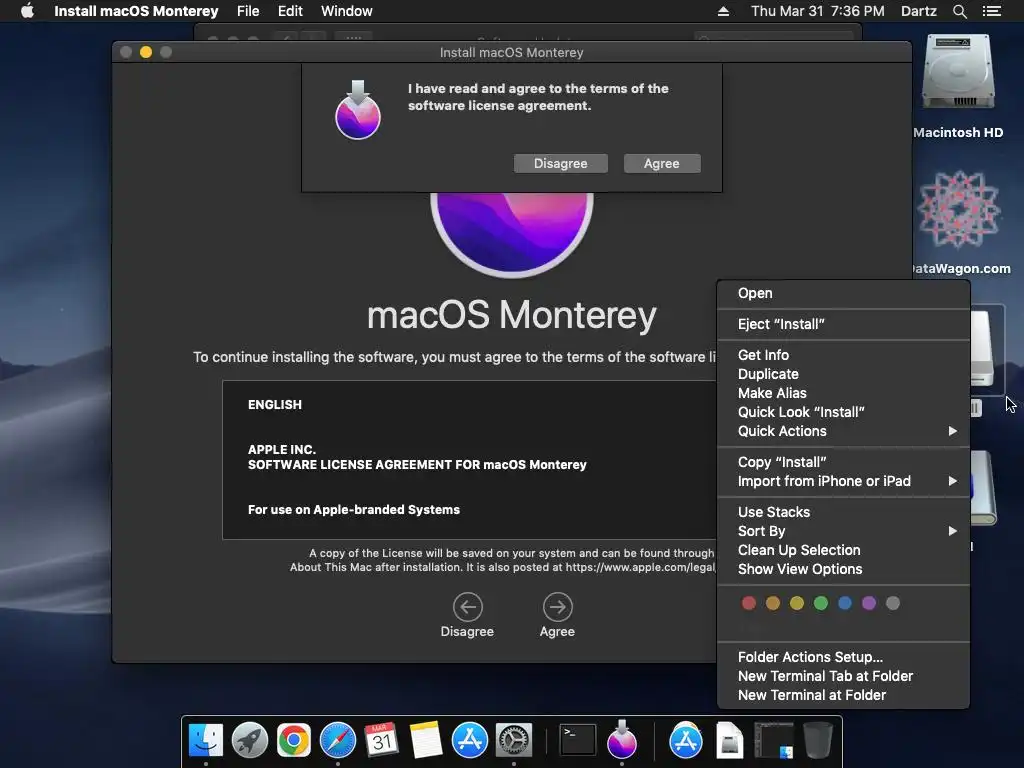This screenshot has height=768, width=1024.
Task: Open System Preferences gear in Dock
Action: [514, 740]
